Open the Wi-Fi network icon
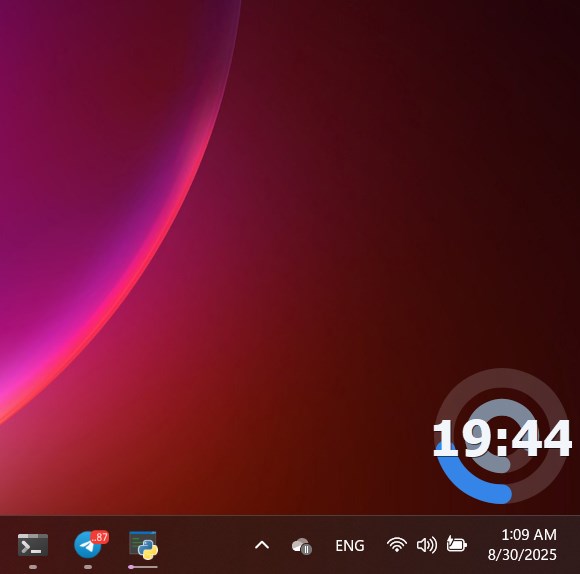The width and height of the screenshot is (580, 574). point(397,545)
